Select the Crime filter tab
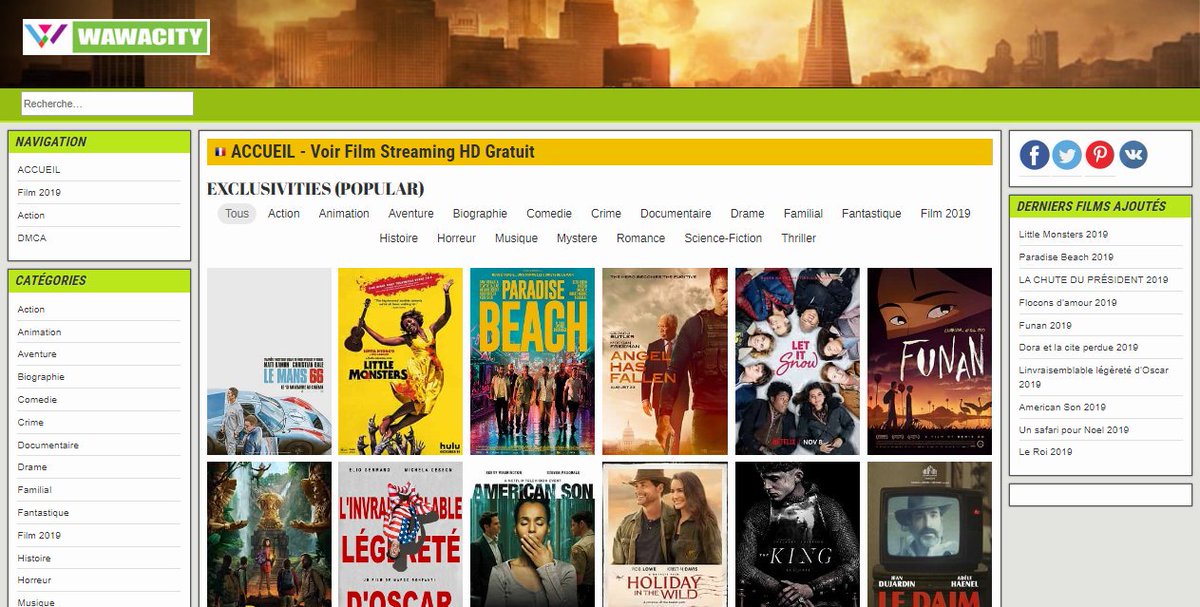This screenshot has height=607, width=1200. (606, 214)
